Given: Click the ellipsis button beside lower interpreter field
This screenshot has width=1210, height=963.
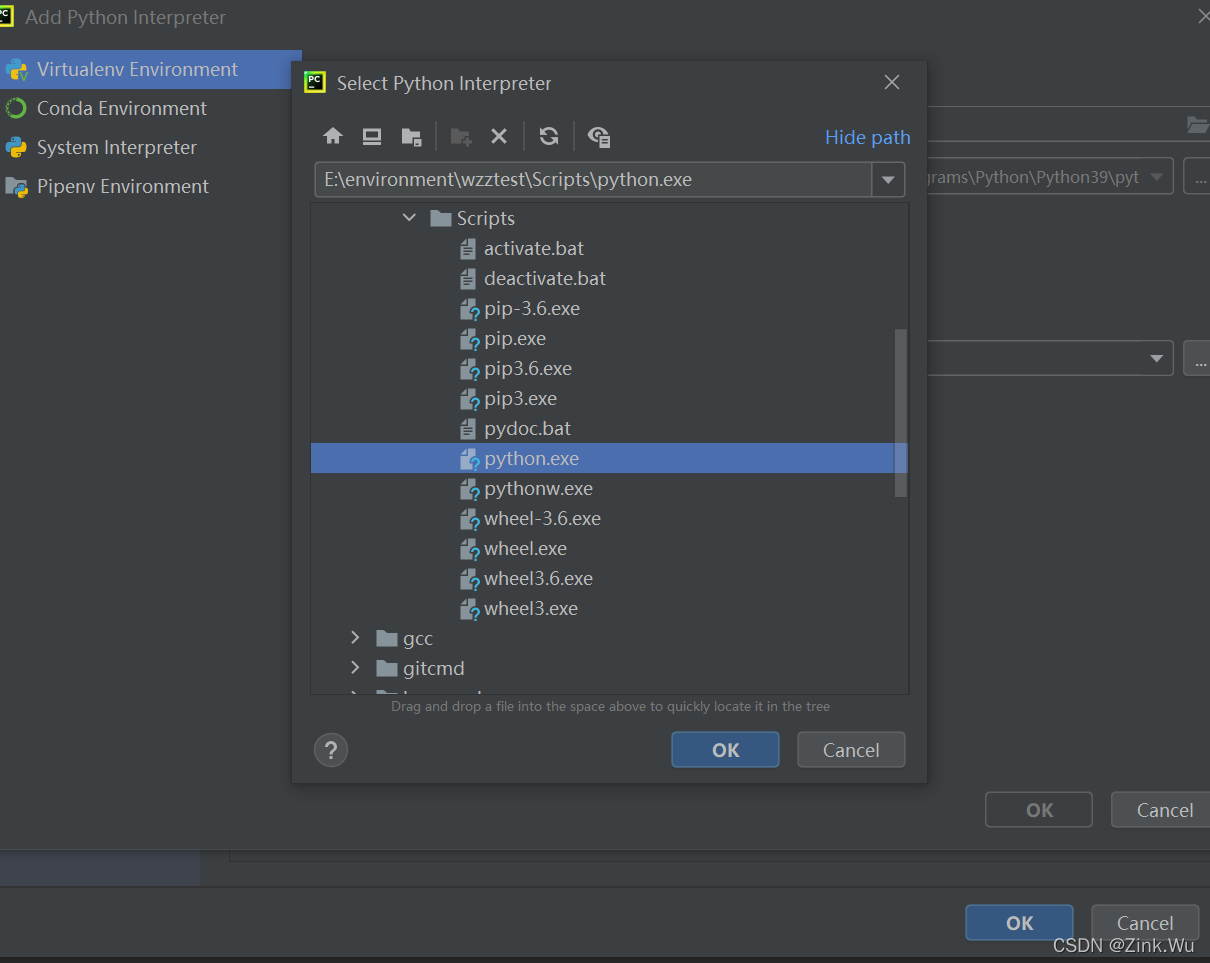Looking at the screenshot, I should [1197, 358].
